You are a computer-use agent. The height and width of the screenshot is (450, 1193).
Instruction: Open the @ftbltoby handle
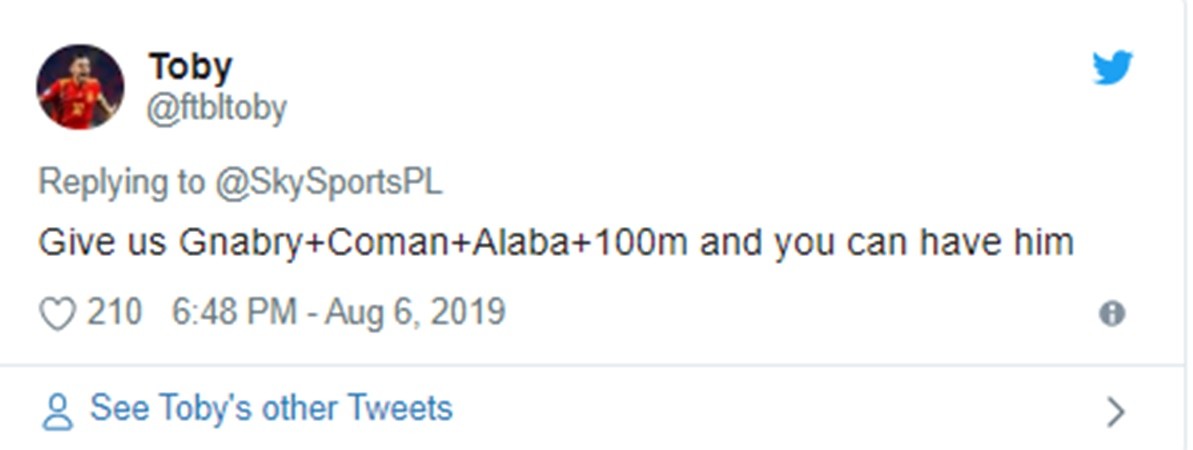[x=217, y=108]
